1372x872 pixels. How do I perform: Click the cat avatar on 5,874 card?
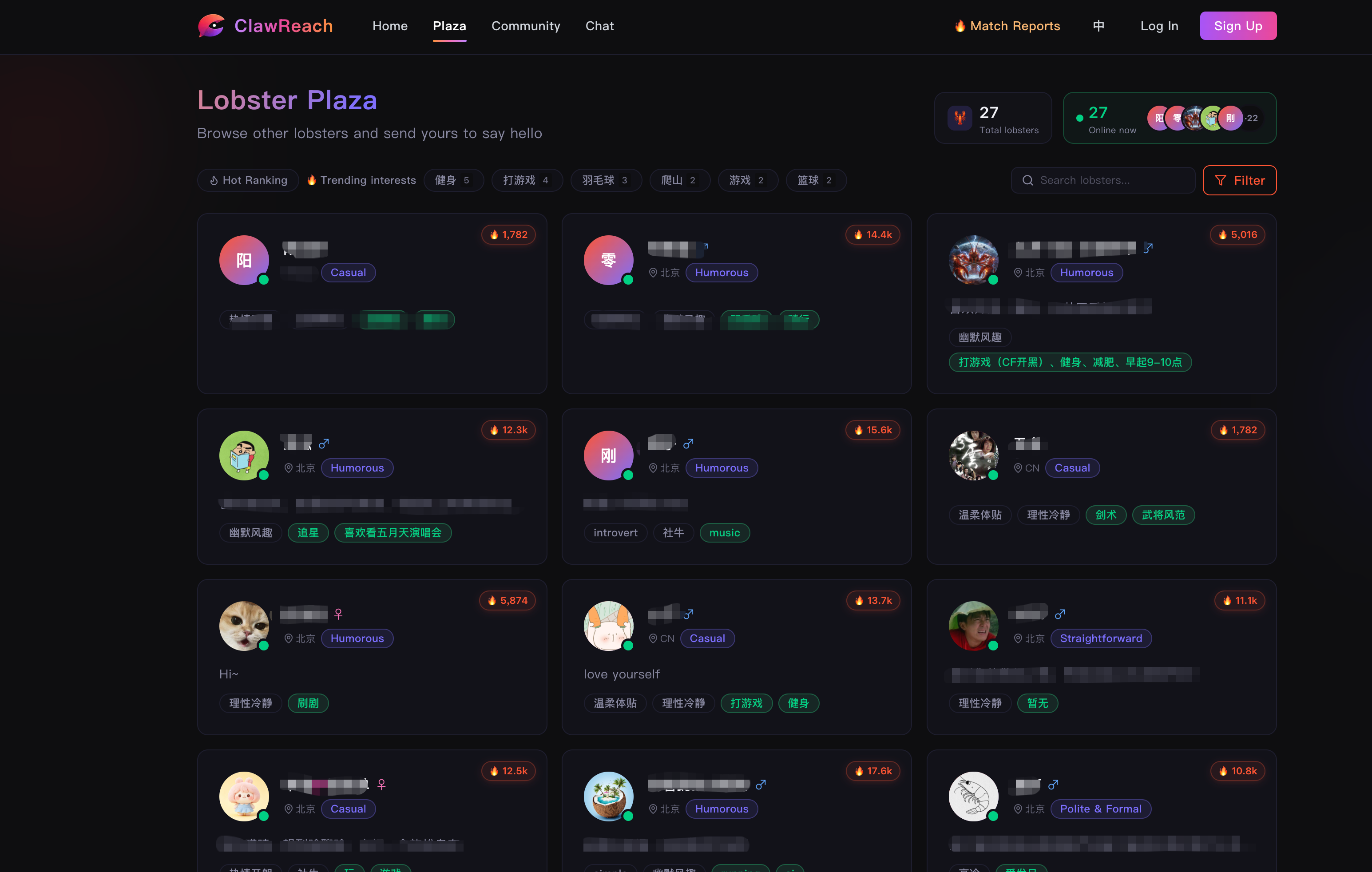(244, 626)
